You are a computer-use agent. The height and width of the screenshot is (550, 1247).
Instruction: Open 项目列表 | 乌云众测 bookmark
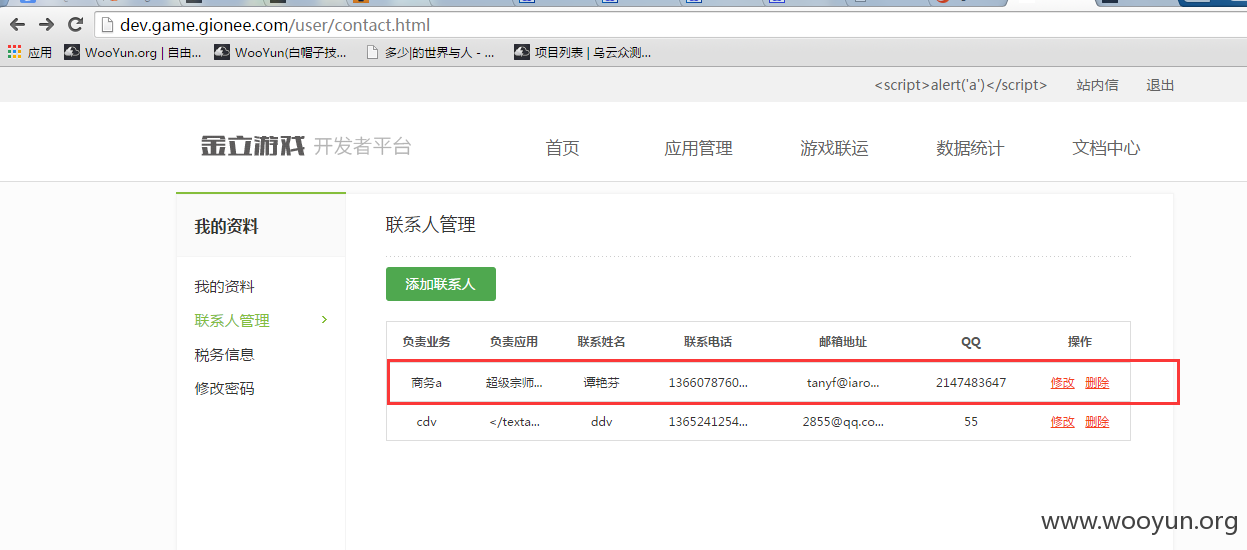coord(583,53)
